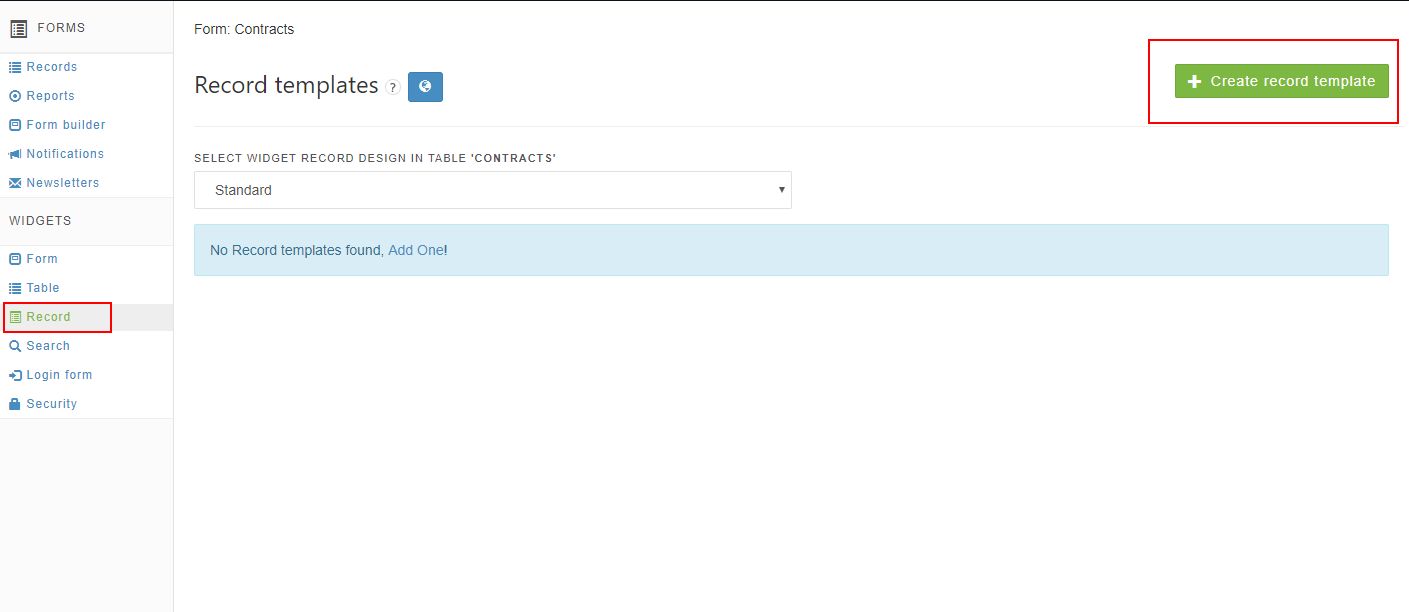Follow the Add One link

(x=415, y=250)
